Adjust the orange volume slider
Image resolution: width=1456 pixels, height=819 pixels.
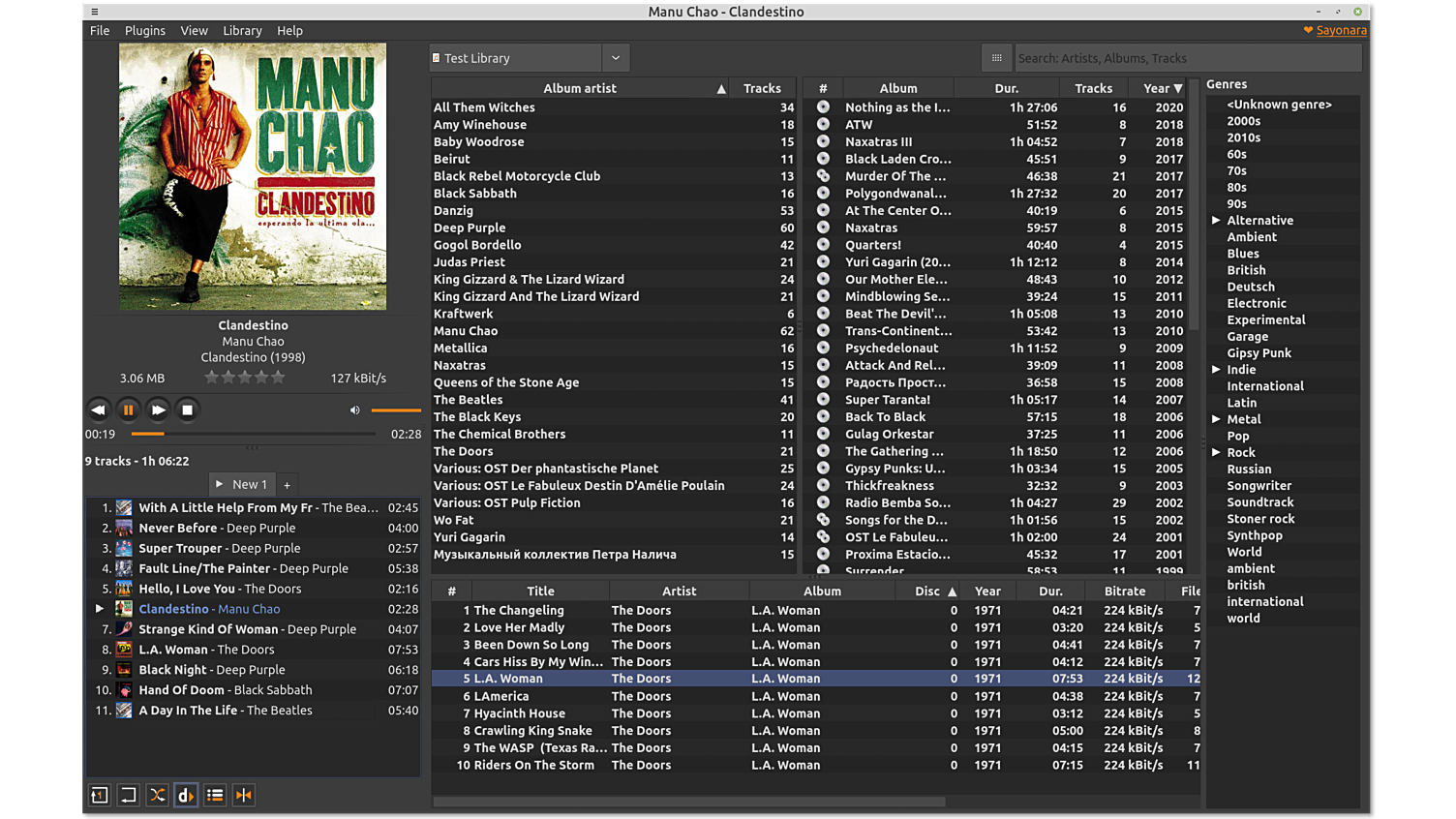[x=396, y=410]
